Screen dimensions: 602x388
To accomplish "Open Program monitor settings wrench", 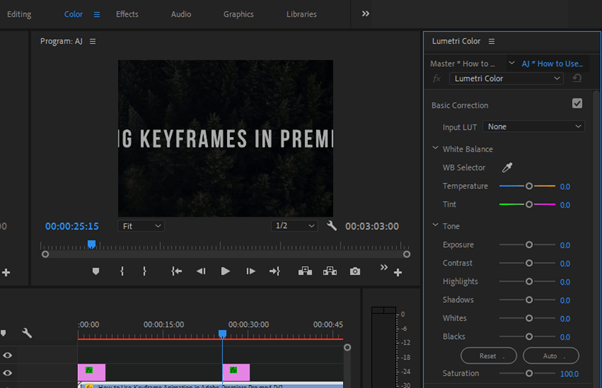I will (x=332, y=226).
